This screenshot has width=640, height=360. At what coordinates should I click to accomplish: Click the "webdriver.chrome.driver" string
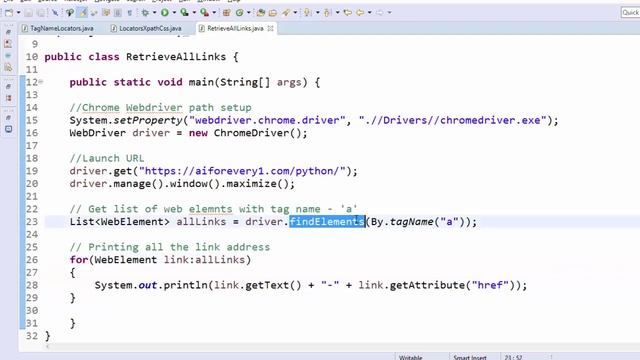[267, 120]
